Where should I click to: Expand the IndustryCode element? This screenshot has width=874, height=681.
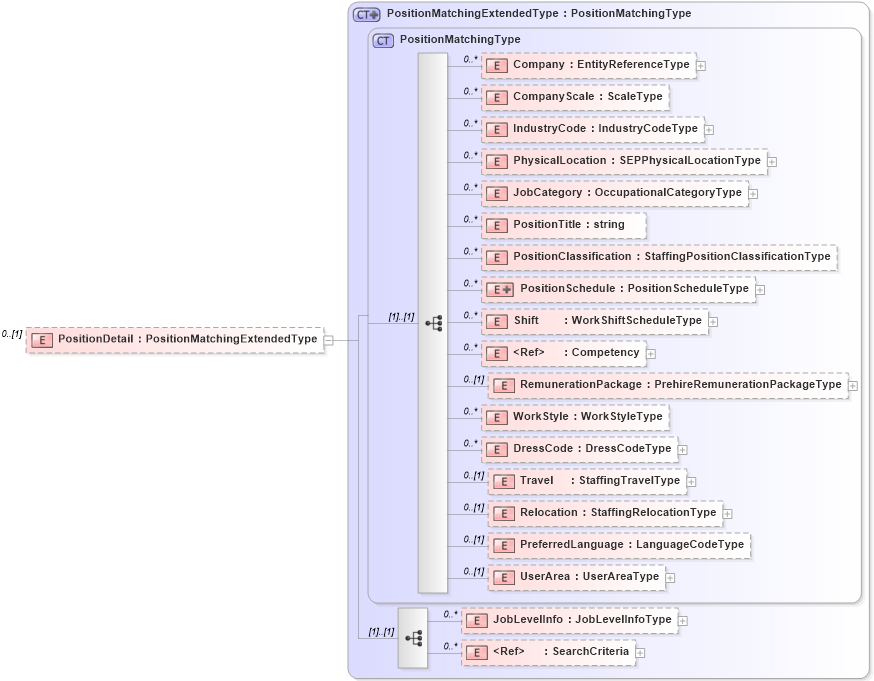[709, 129]
